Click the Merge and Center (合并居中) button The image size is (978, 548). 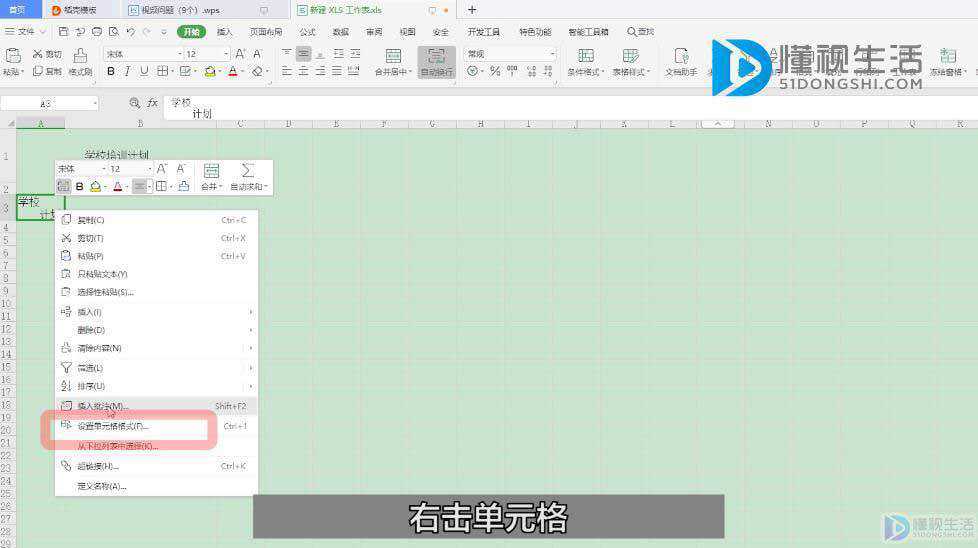(393, 62)
